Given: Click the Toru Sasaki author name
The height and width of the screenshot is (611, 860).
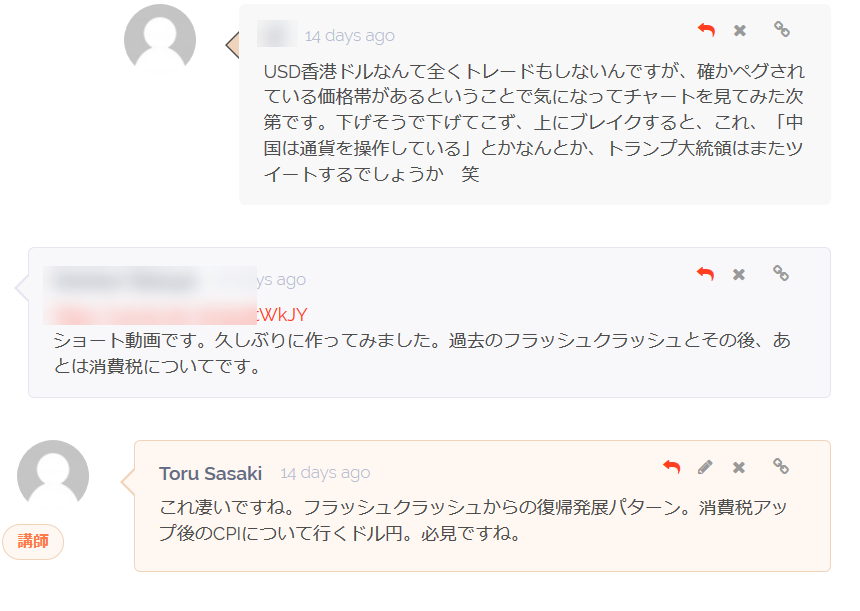Looking at the screenshot, I should [x=211, y=473].
